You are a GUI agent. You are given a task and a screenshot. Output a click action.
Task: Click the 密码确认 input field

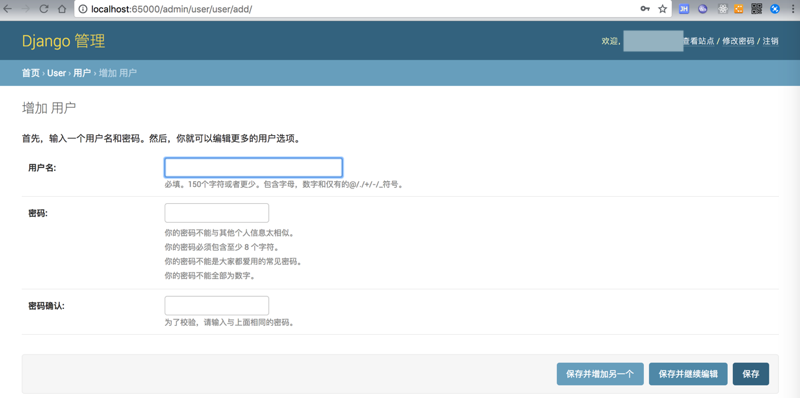(216, 306)
